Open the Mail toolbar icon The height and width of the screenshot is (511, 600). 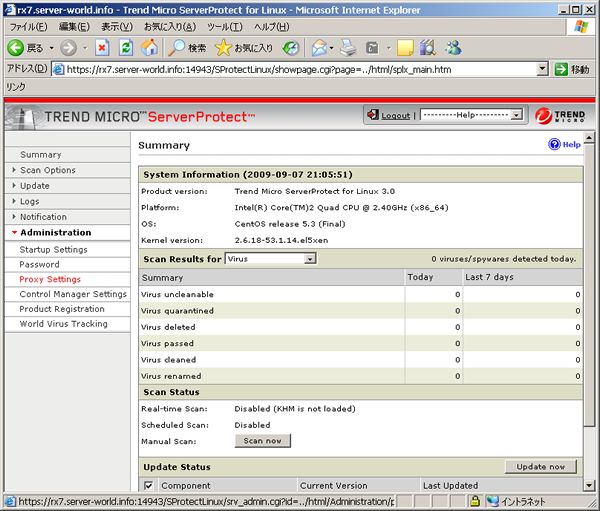[320, 47]
